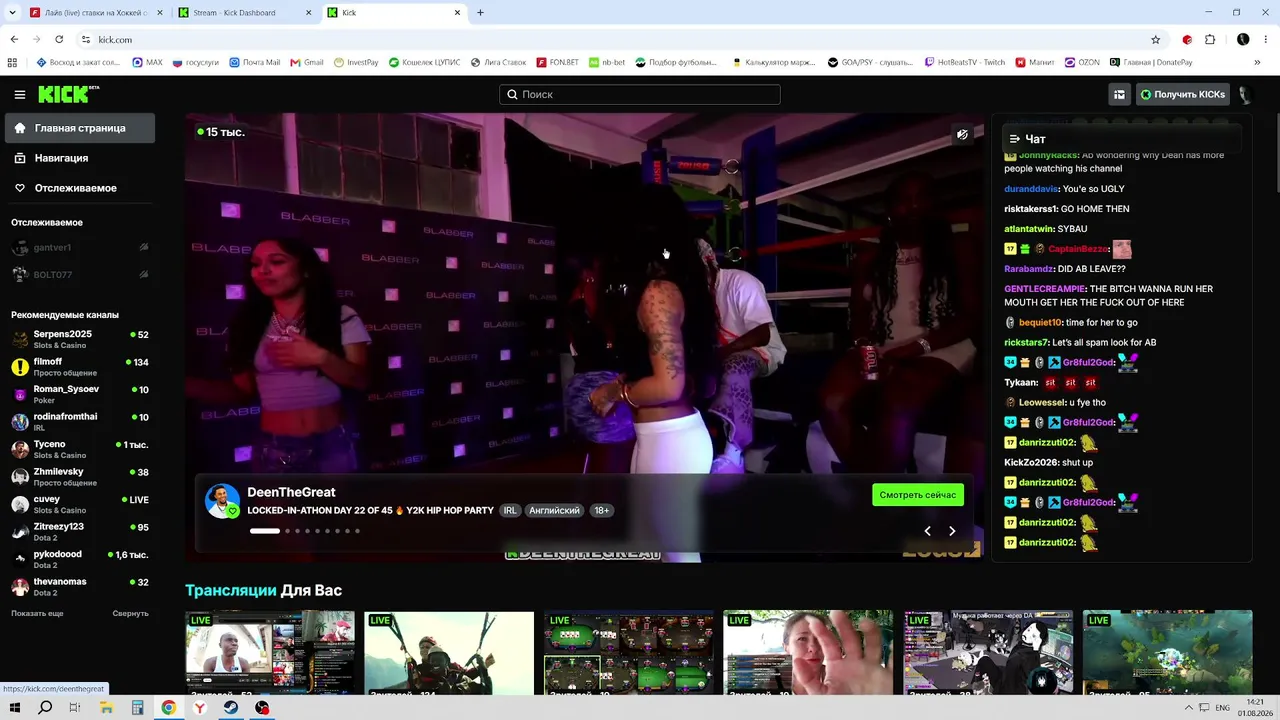The height and width of the screenshot is (720, 1280).
Task: Bookmark this page with star icon
Action: tap(1156, 40)
